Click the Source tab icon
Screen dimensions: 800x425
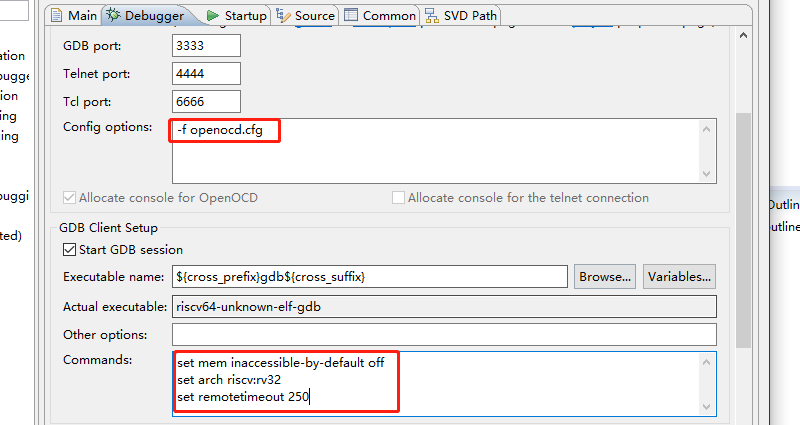pyautogui.click(x=284, y=15)
